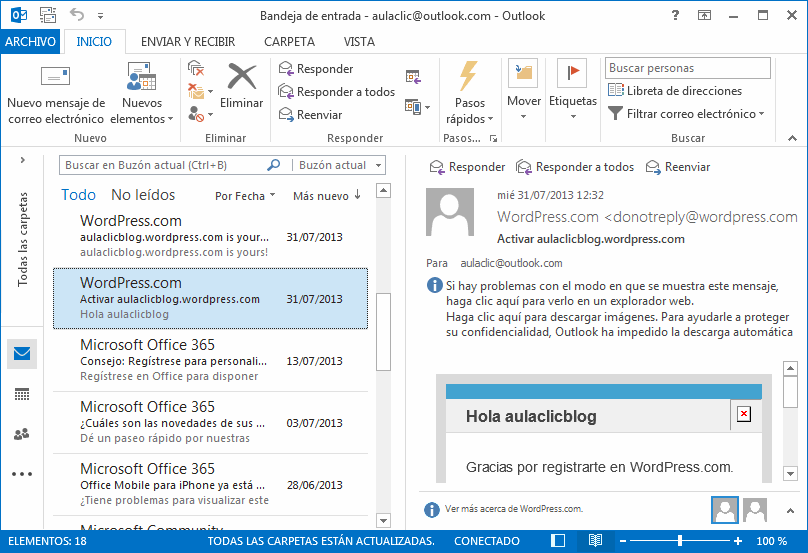Click the Help question mark icon
The height and width of the screenshot is (553, 808).
pos(675,15)
